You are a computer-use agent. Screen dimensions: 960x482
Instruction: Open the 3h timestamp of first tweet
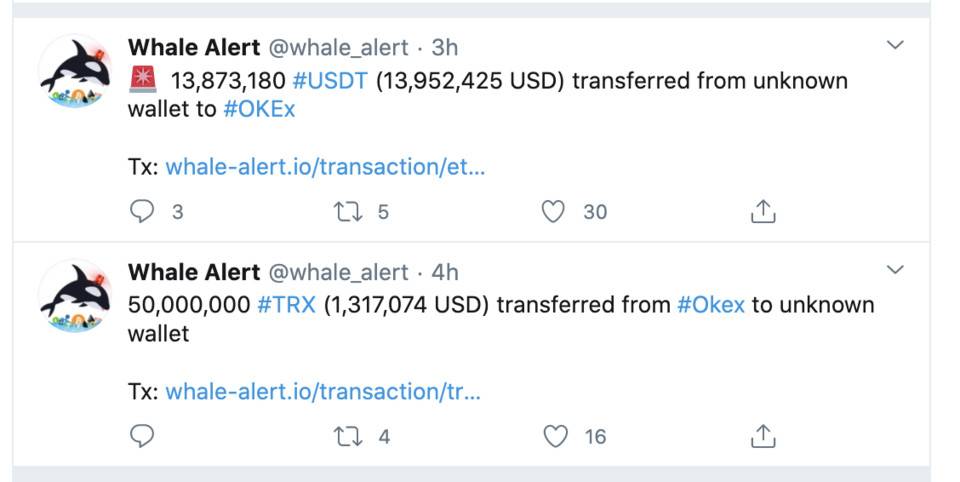point(445,47)
